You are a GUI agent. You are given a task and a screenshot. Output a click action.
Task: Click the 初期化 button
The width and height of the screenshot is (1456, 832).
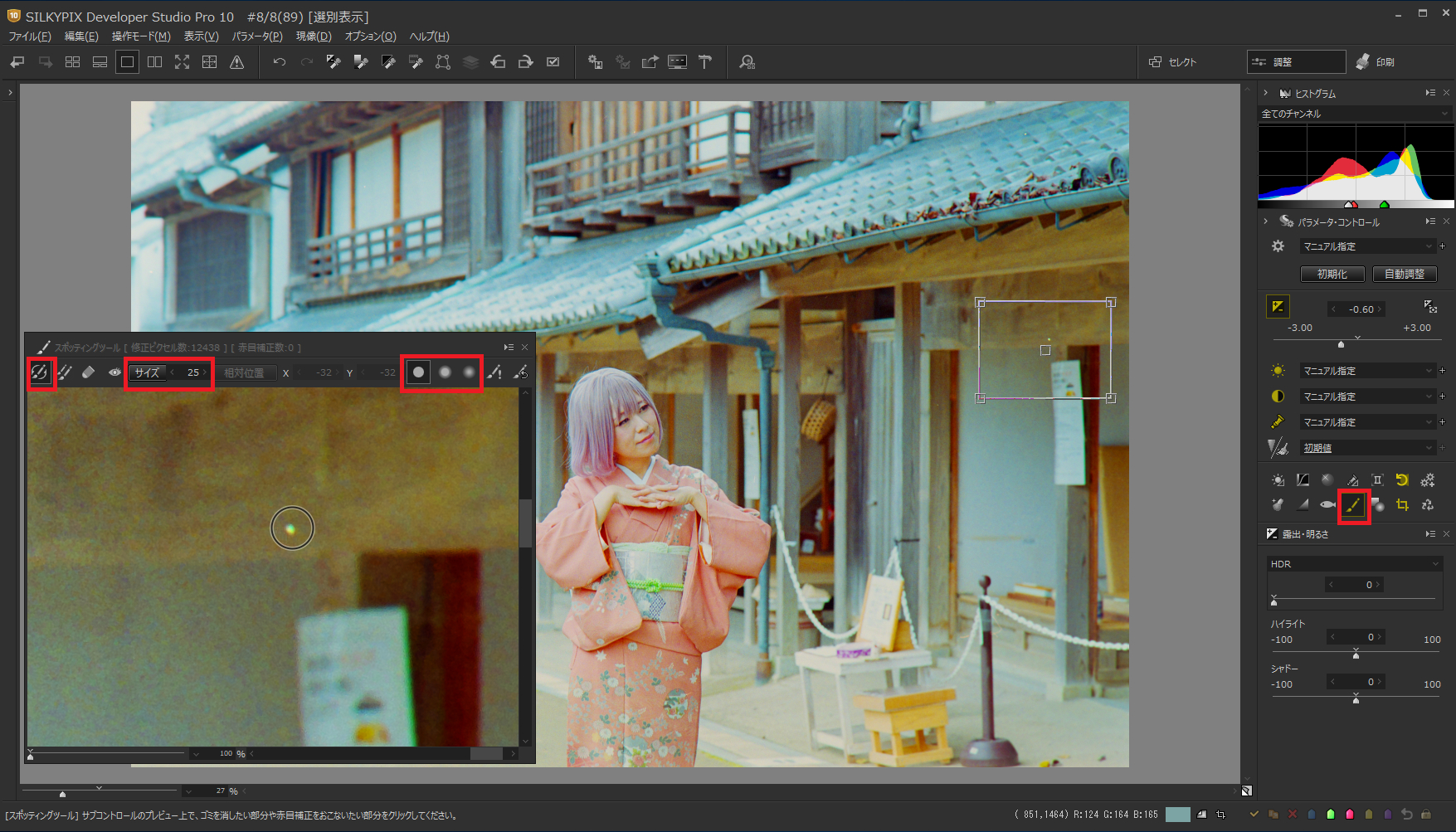1332,274
